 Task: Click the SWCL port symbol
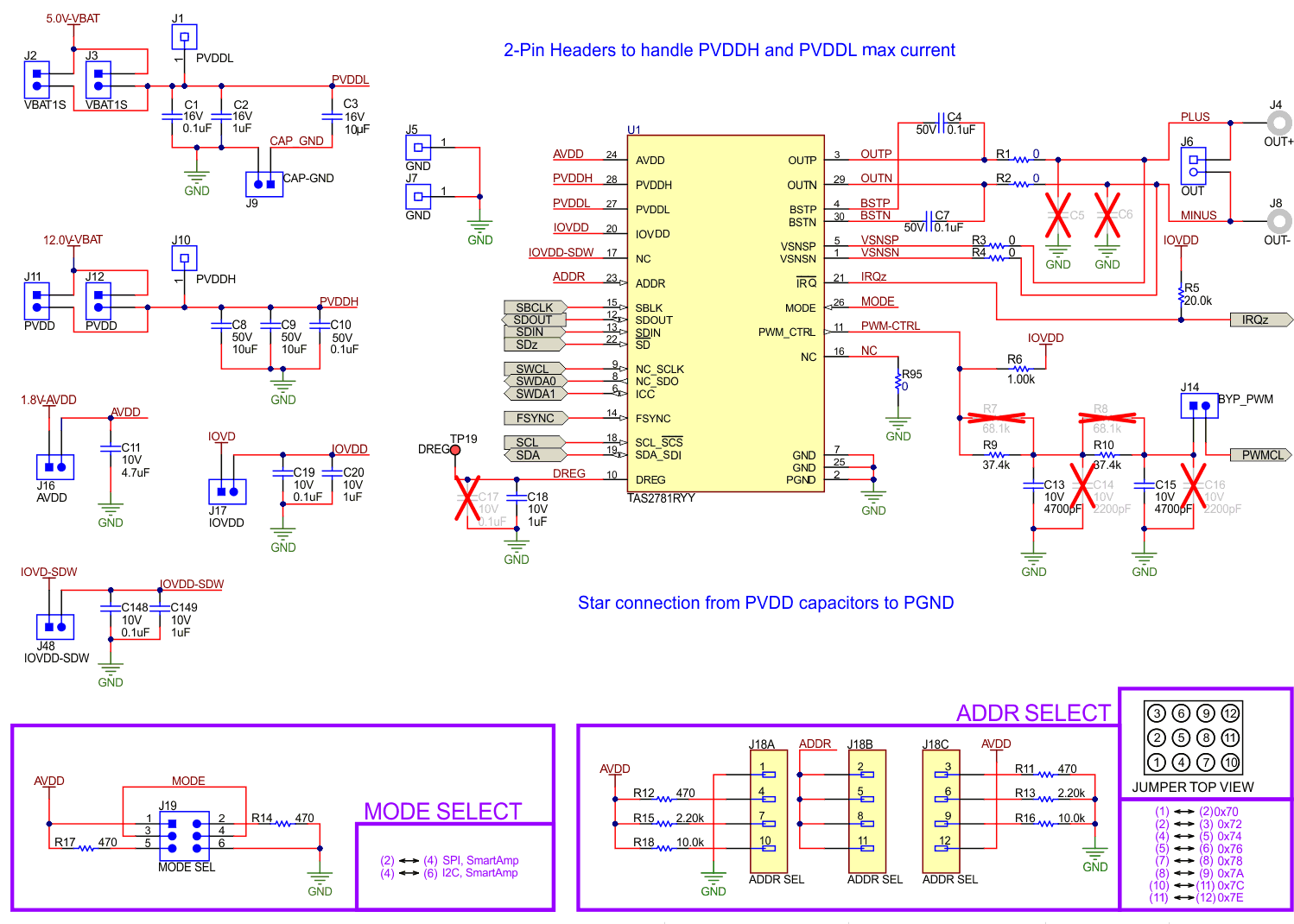(536, 369)
